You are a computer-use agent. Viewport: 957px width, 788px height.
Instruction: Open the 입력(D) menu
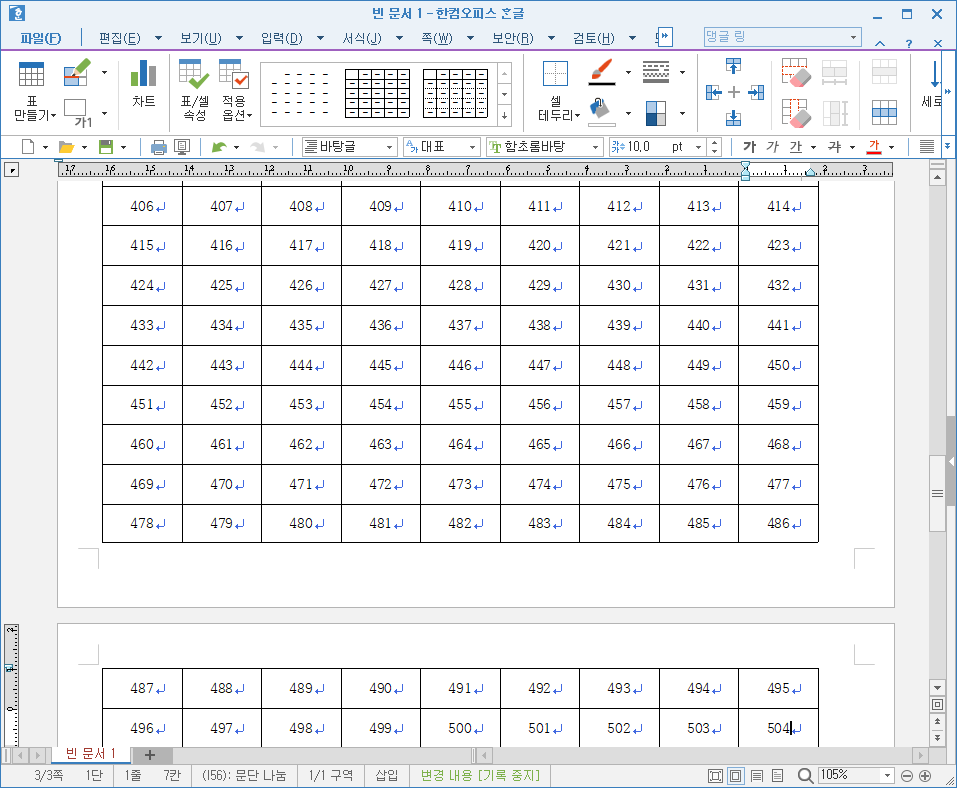(x=281, y=38)
